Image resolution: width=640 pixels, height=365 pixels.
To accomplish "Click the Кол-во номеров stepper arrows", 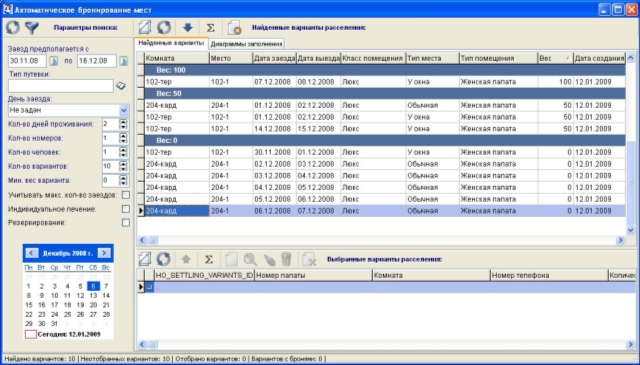I will pos(123,138).
